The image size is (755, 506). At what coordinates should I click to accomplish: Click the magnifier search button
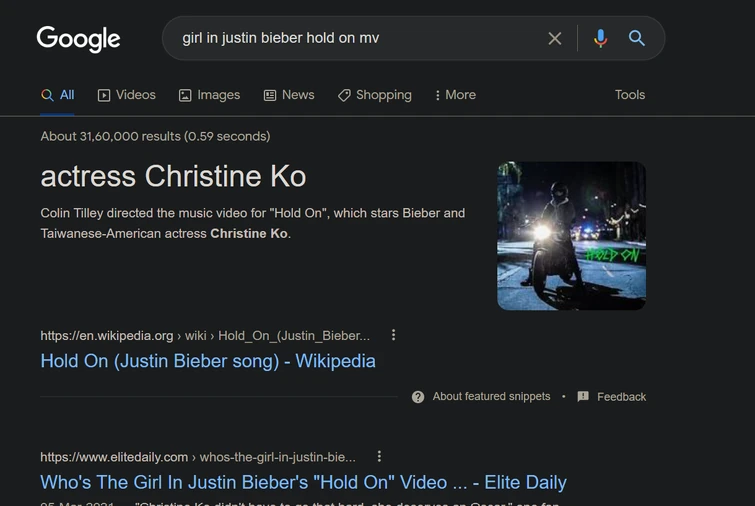click(637, 38)
